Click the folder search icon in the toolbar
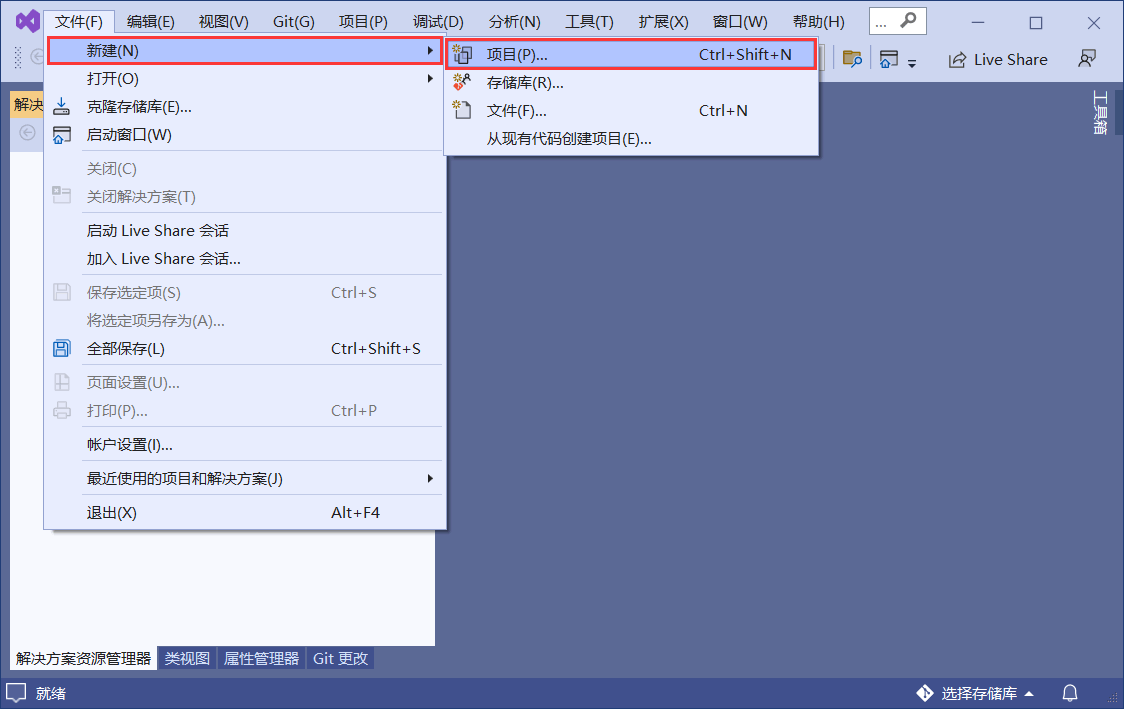 click(852, 59)
